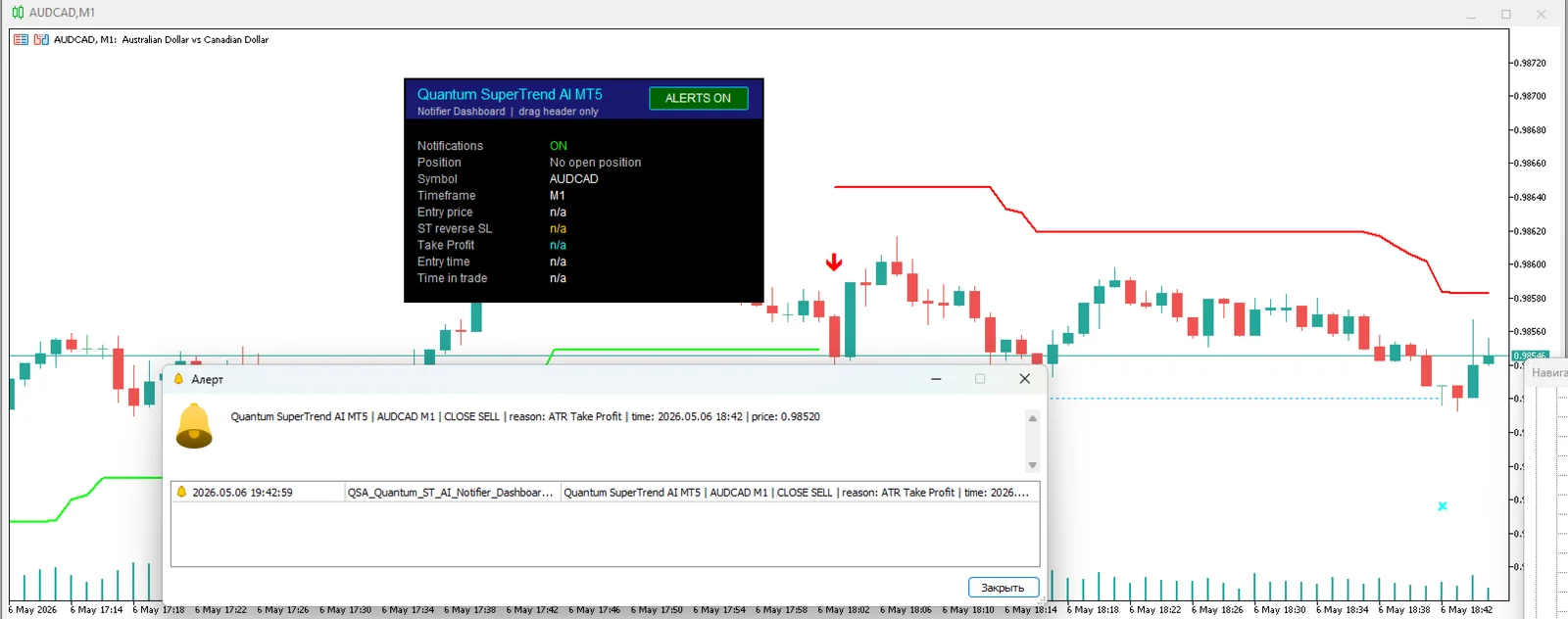Click the 6 May 17:14 time axis label
1568x619 pixels.
pos(96,609)
